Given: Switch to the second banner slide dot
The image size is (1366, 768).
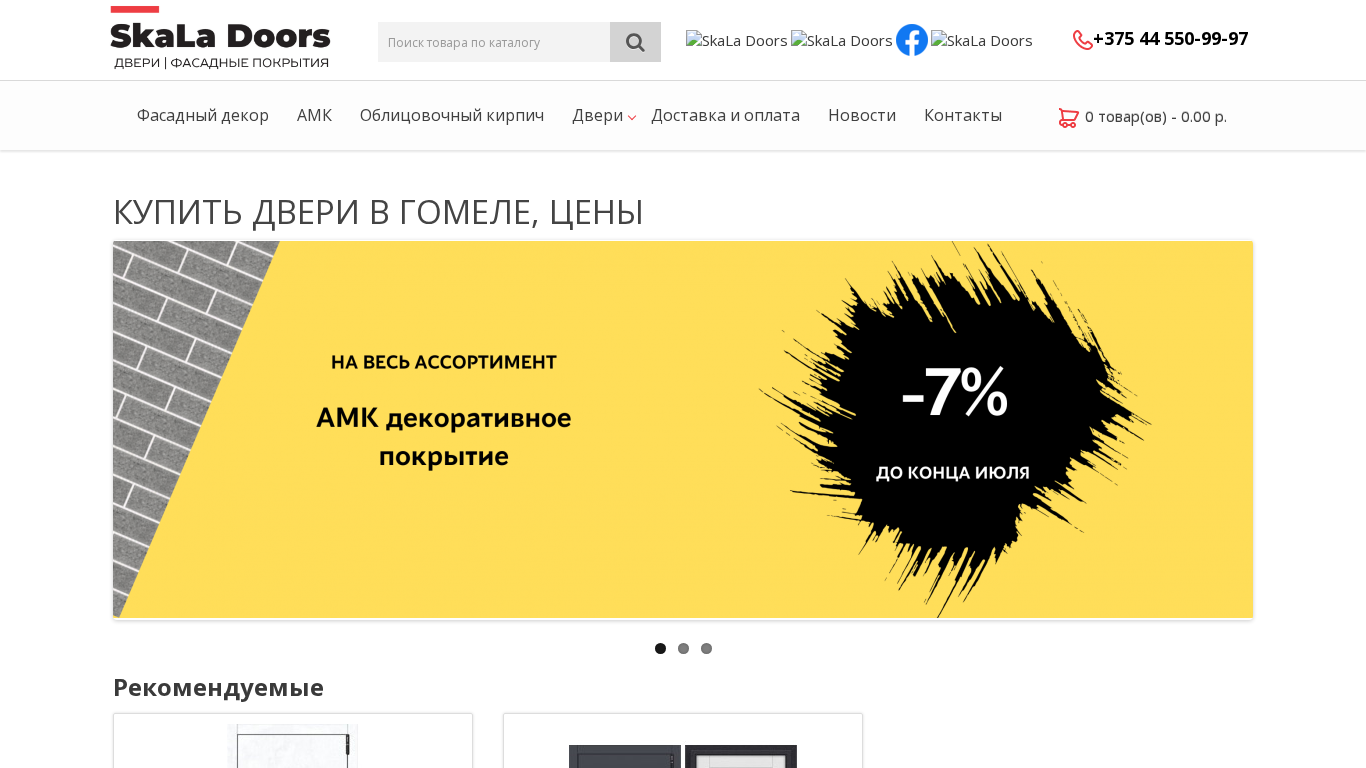Looking at the screenshot, I should point(683,649).
